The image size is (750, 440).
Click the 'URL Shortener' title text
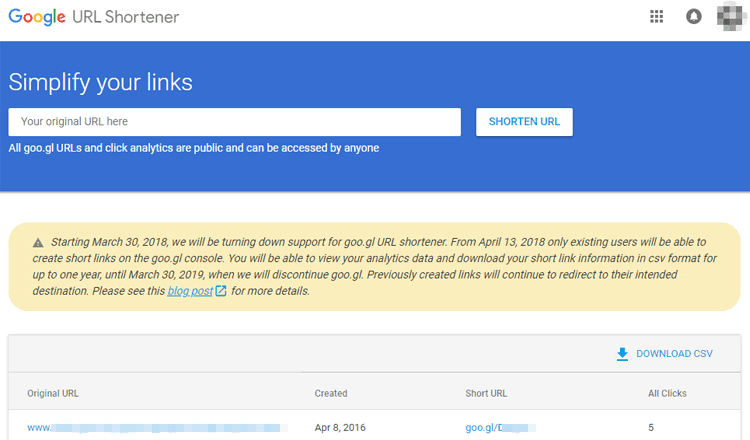coord(125,17)
